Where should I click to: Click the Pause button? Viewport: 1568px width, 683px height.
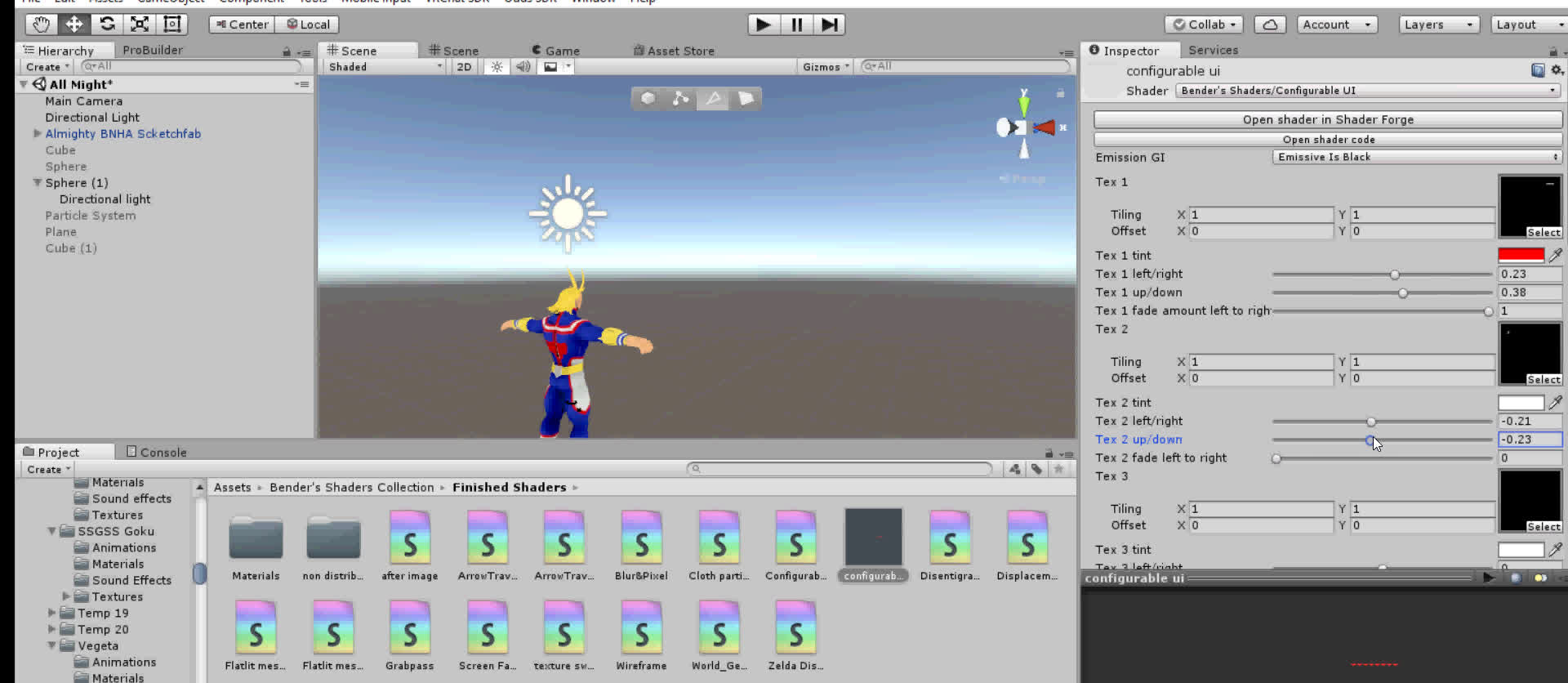pyautogui.click(x=796, y=25)
